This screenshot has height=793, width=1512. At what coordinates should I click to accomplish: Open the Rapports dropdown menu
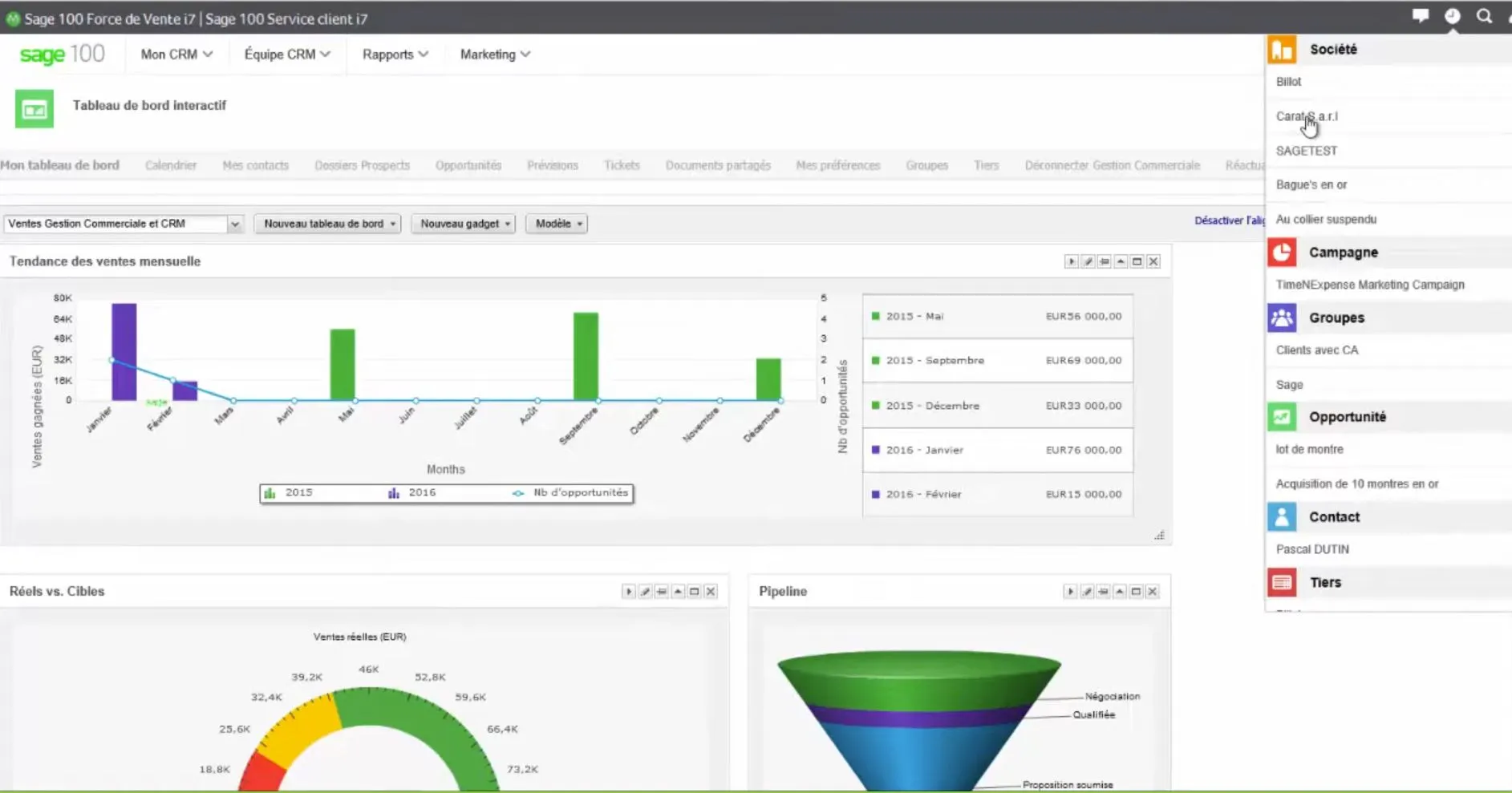click(x=395, y=55)
